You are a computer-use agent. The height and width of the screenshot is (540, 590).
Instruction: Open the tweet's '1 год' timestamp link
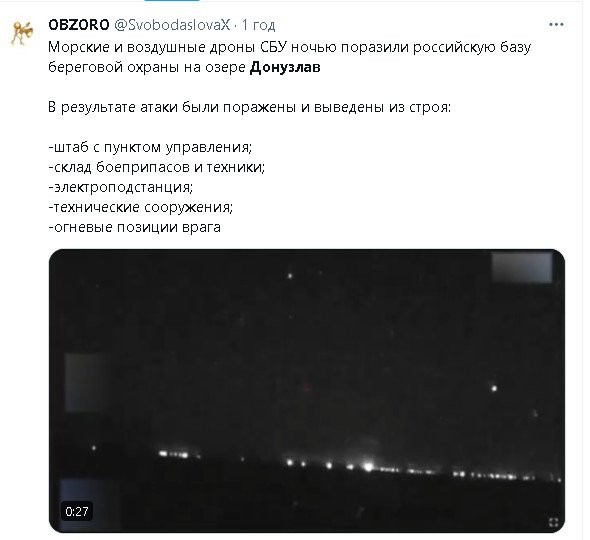pos(259,25)
